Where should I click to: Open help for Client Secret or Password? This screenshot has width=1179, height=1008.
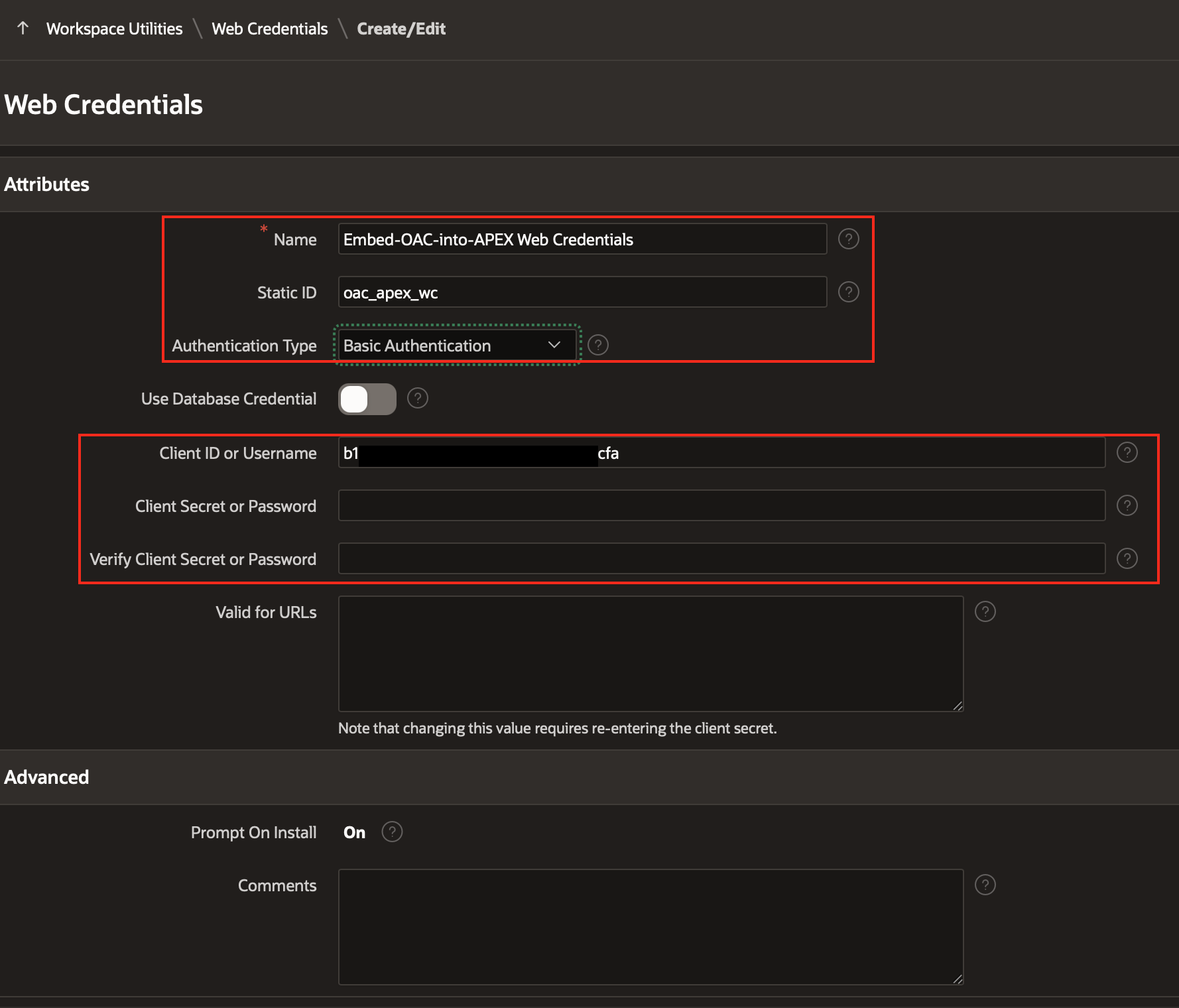[x=1127, y=505]
